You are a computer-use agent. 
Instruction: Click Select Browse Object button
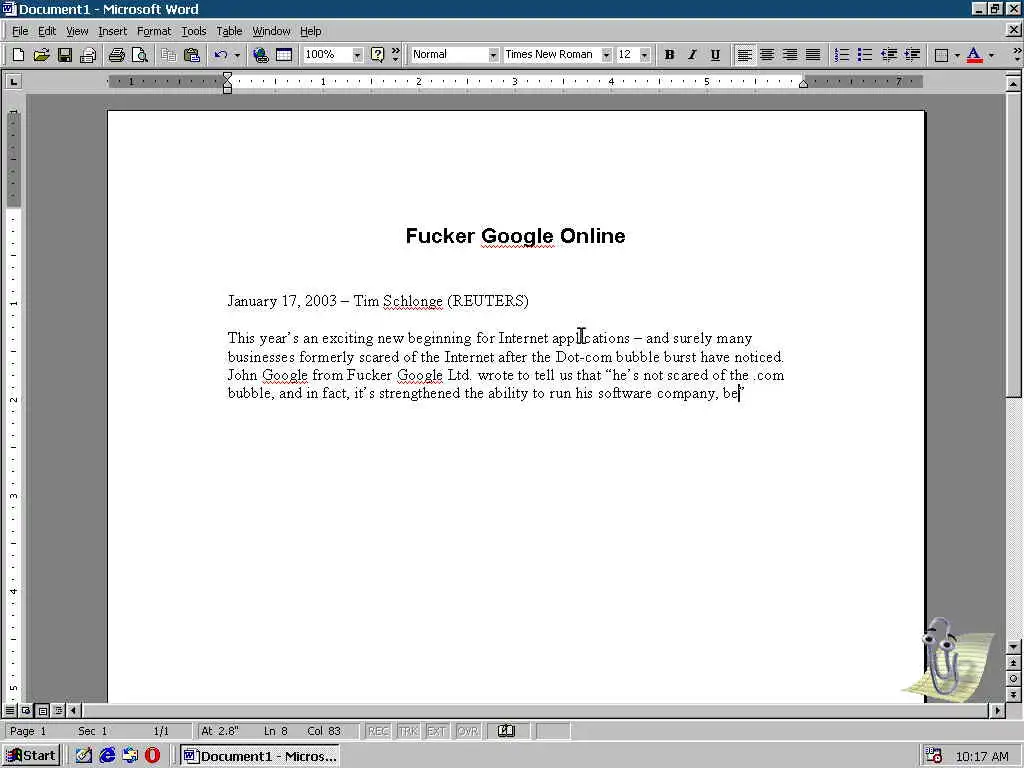click(x=1013, y=679)
